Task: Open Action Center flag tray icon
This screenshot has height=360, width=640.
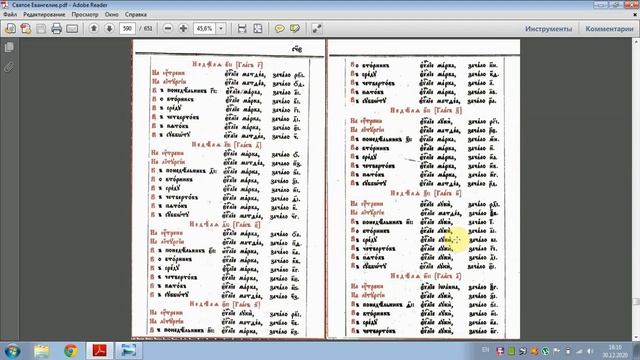Action: click(556, 351)
